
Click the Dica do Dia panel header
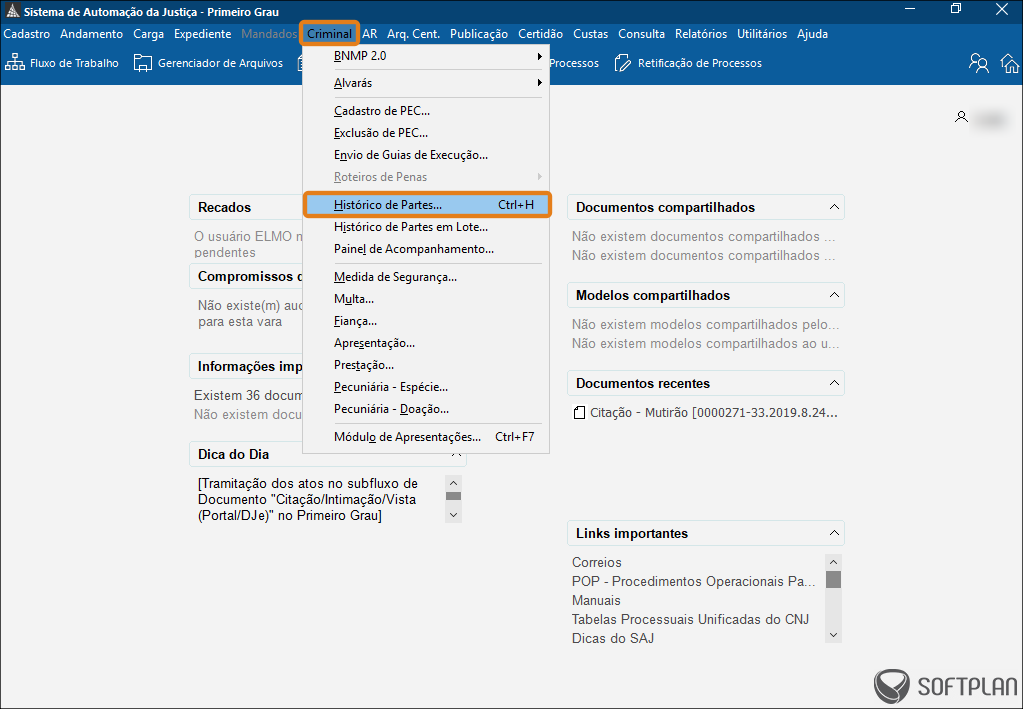(328, 454)
